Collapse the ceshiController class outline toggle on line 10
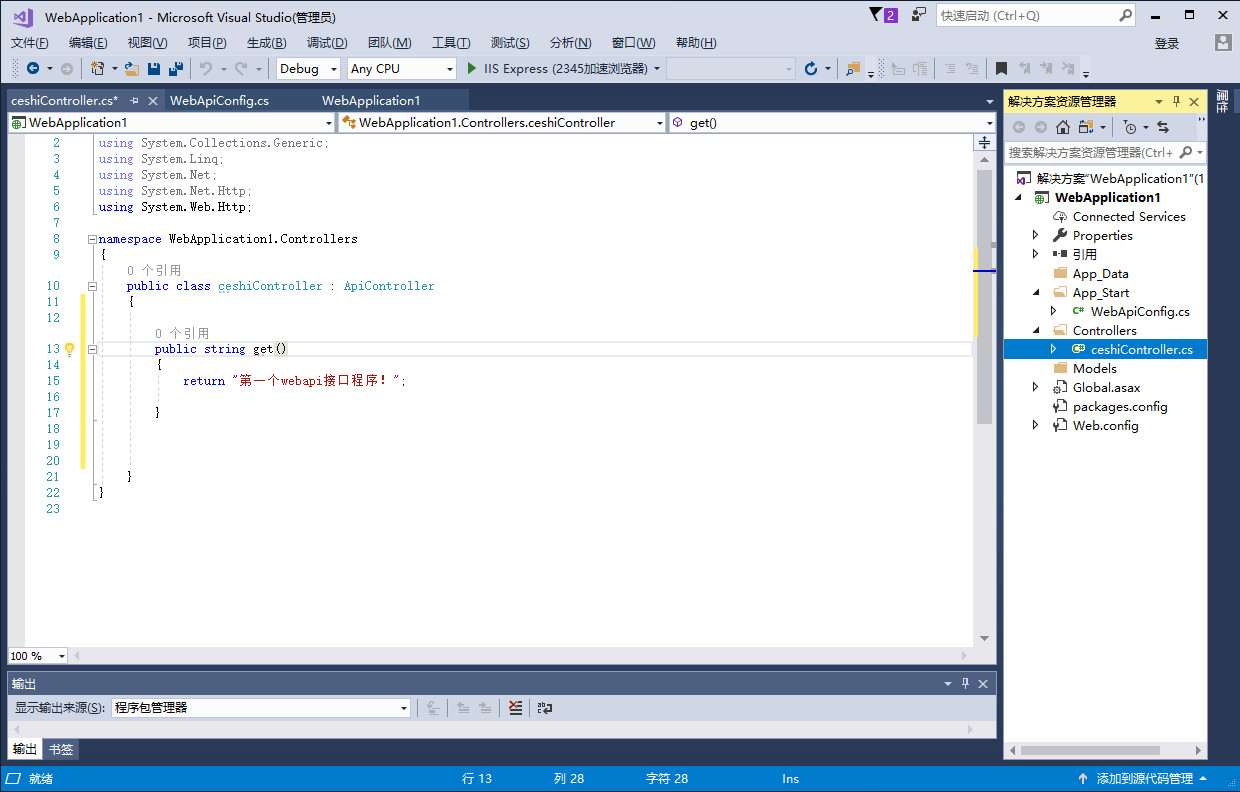This screenshot has height=792, width=1240. click(92, 286)
